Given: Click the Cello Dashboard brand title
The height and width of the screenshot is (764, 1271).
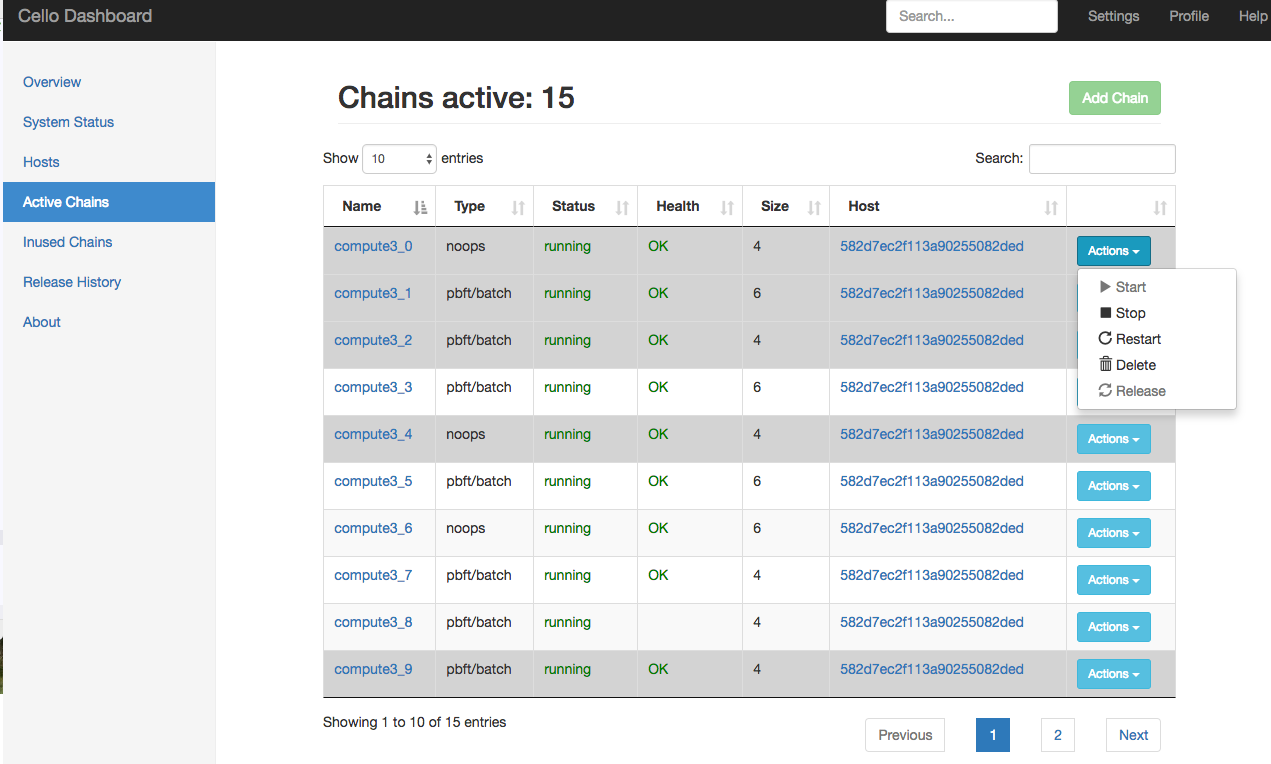Looking at the screenshot, I should point(85,16).
